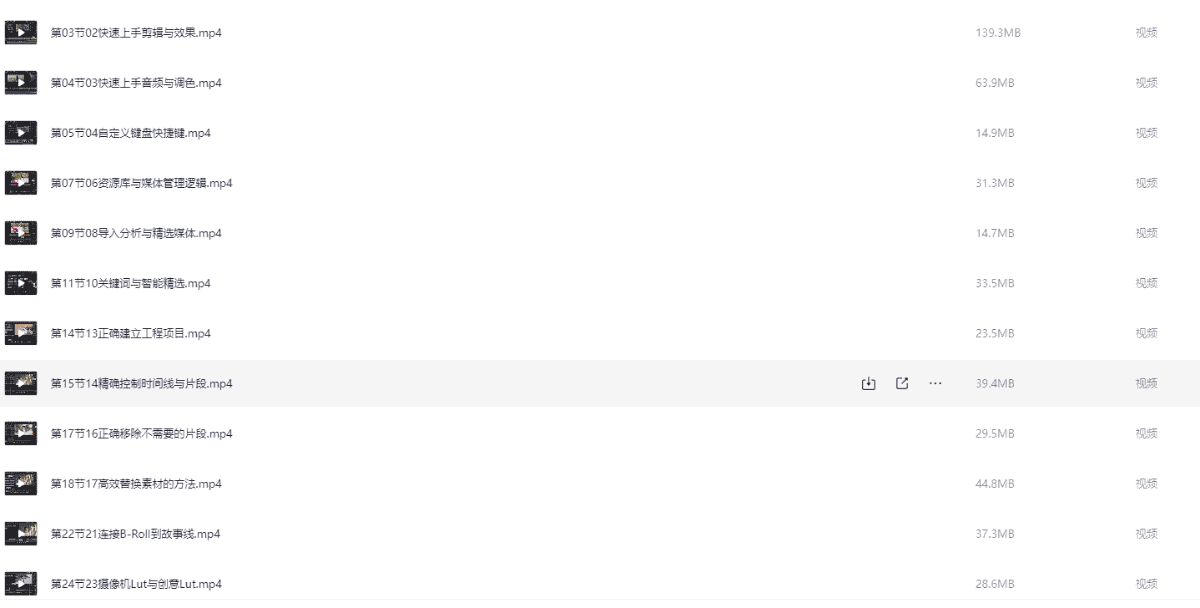Click the 第04节03快速上手音频与调色 thumbnail
Screen dimensions: 1200x608
[x=21, y=83]
